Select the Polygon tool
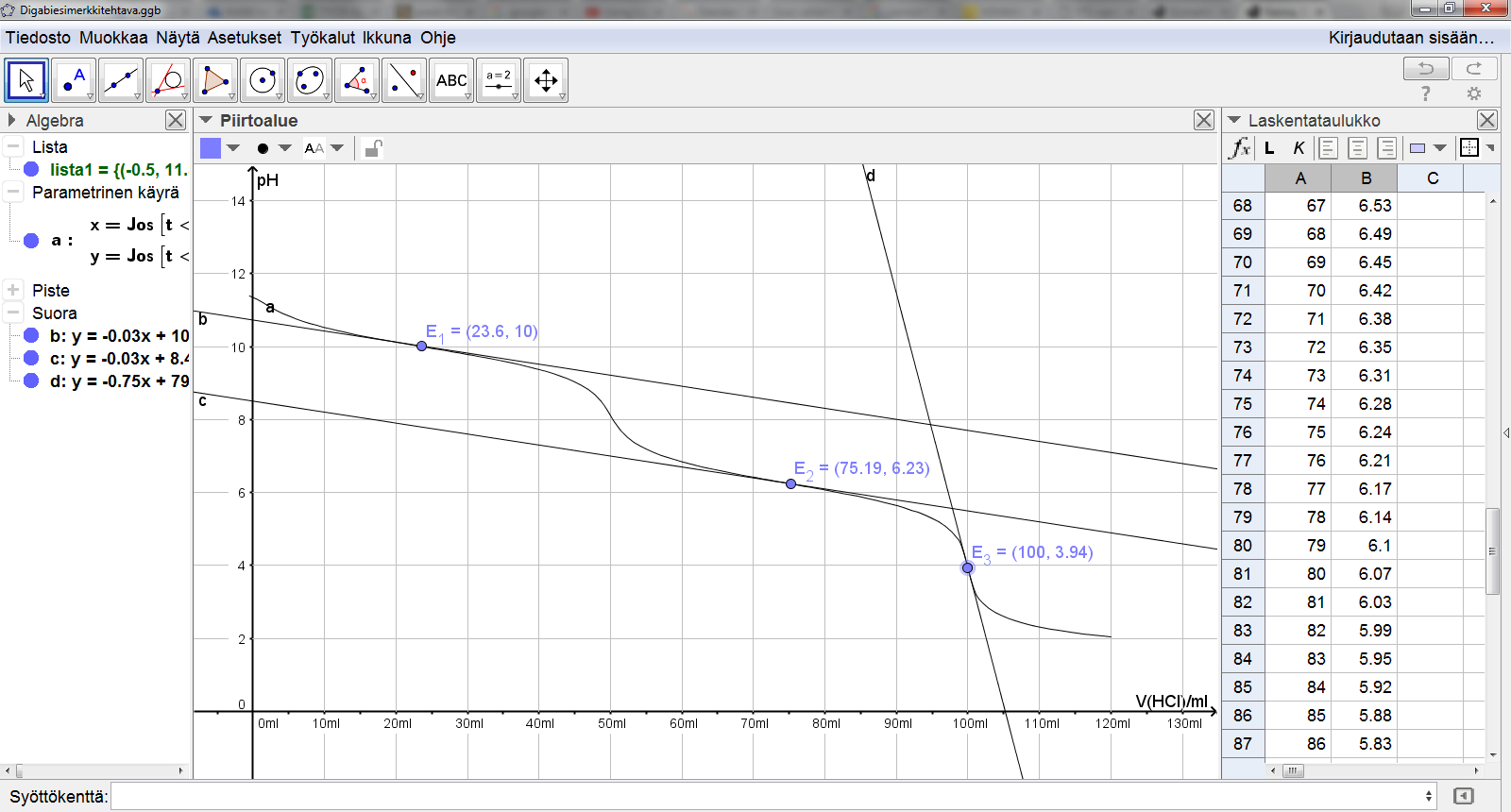The image size is (1511, 812). click(x=214, y=80)
